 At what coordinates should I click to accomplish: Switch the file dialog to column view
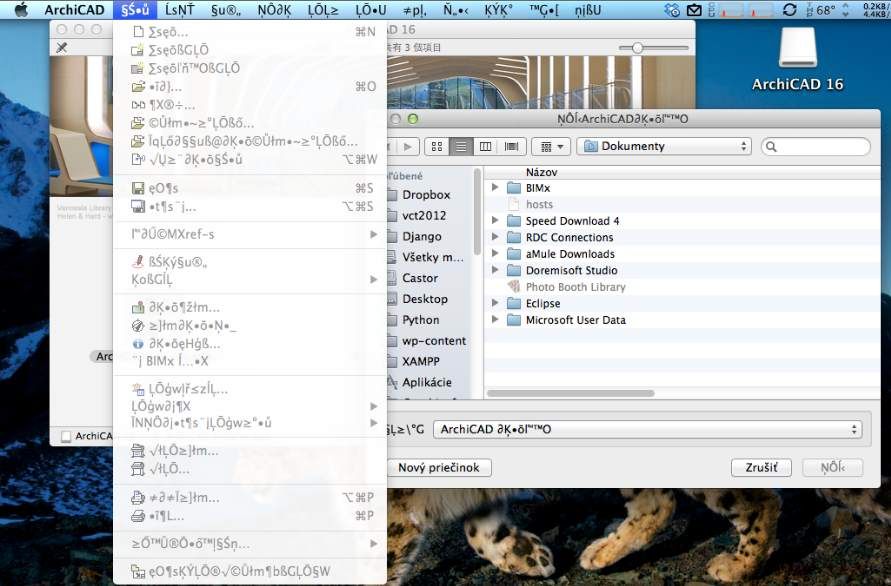(485, 147)
